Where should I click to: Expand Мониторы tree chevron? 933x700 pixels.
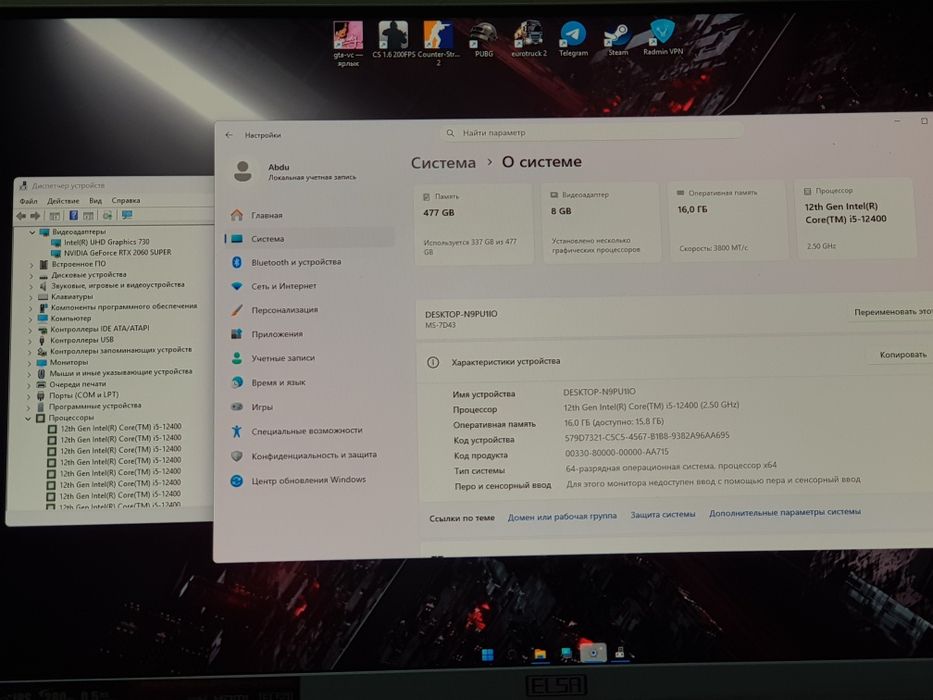[x=30, y=363]
